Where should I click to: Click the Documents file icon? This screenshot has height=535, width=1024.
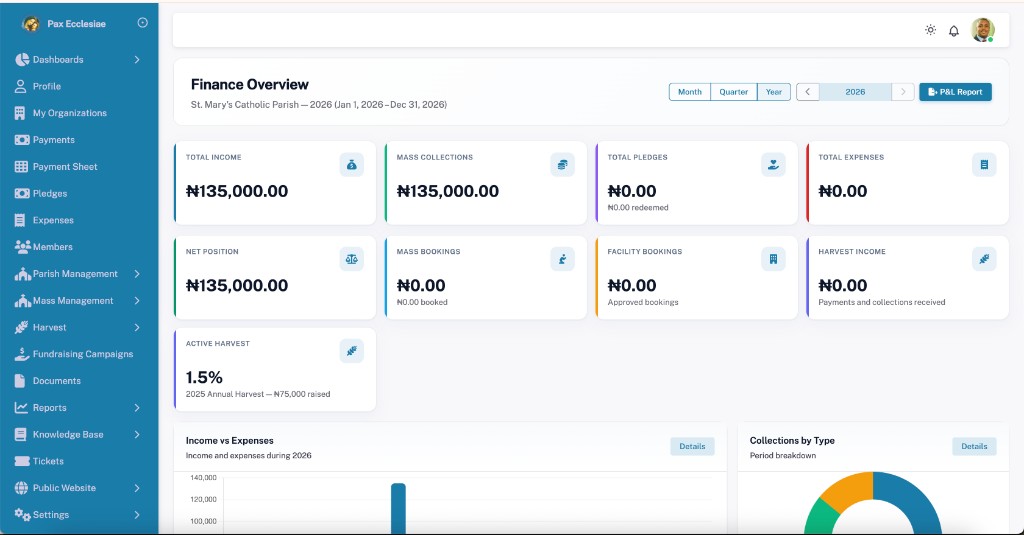(x=20, y=381)
